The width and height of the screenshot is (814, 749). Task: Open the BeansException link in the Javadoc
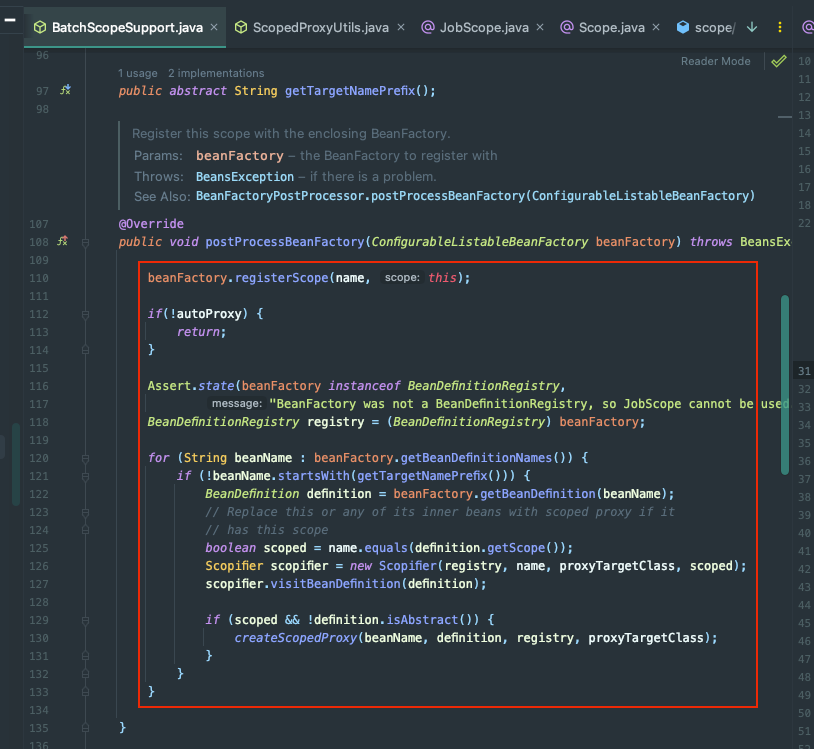[x=245, y=176]
